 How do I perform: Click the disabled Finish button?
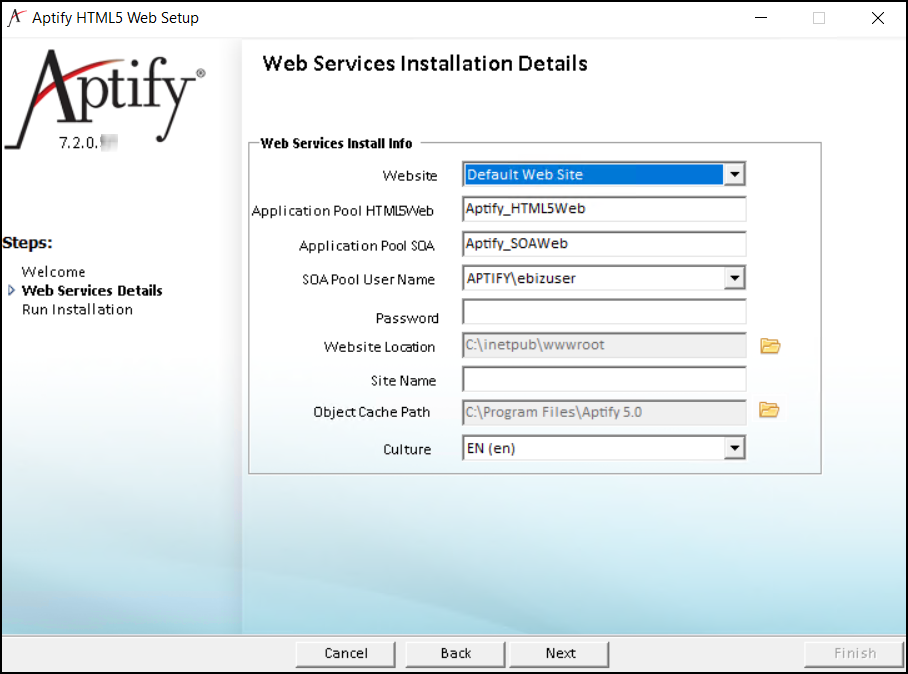pyautogui.click(x=855, y=653)
